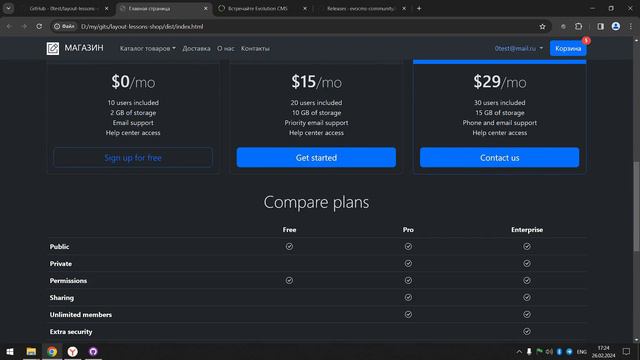Toggle the browser side panel
The height and width of the screenshot is (360, 640).
pos(600,27)
